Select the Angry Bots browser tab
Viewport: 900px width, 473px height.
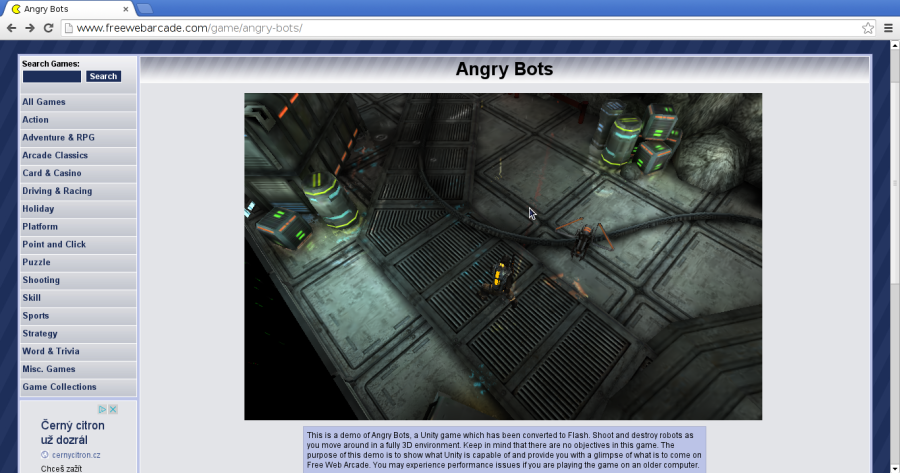point(69,9)
